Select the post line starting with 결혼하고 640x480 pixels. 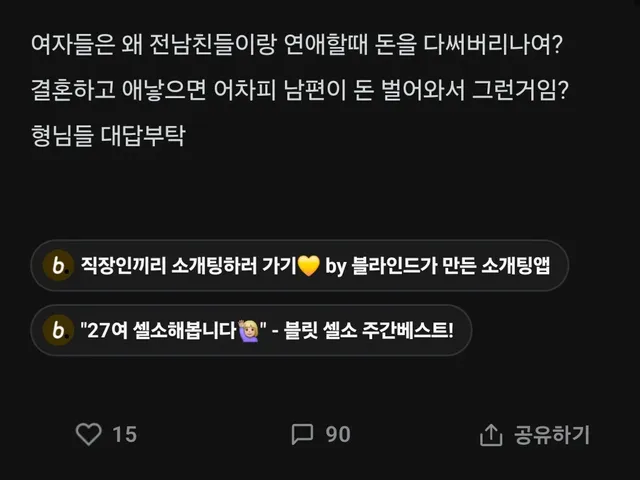pyautogui.click(x=300, y=90)
